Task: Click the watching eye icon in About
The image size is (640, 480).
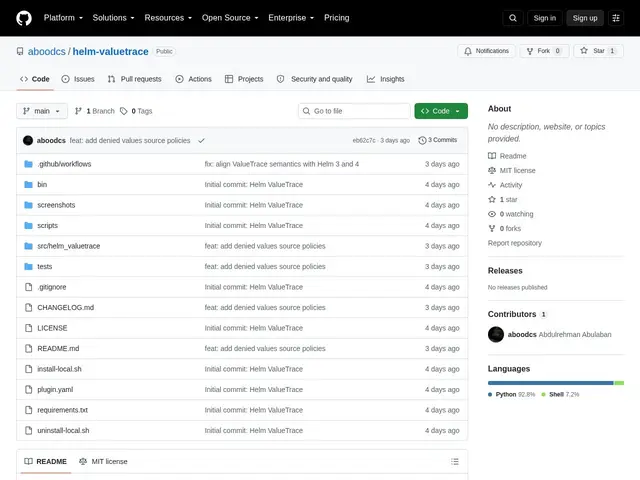Action: pos(492,214)
